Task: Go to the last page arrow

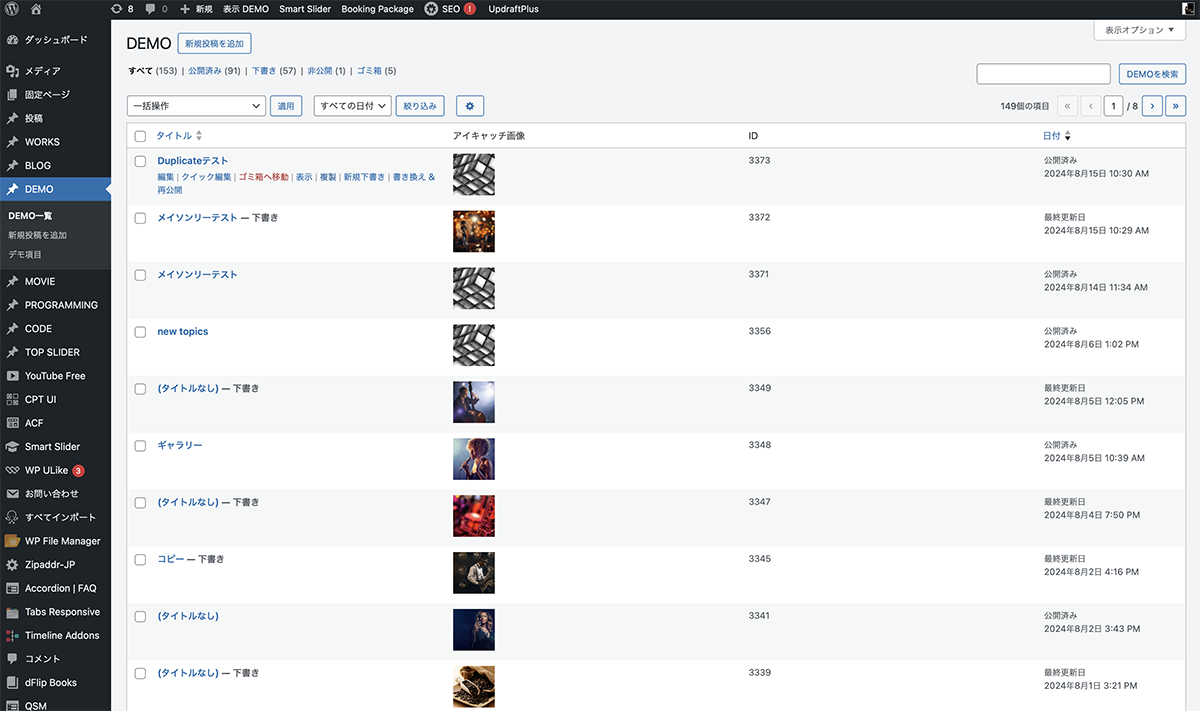Action: tap(1176, 106)
